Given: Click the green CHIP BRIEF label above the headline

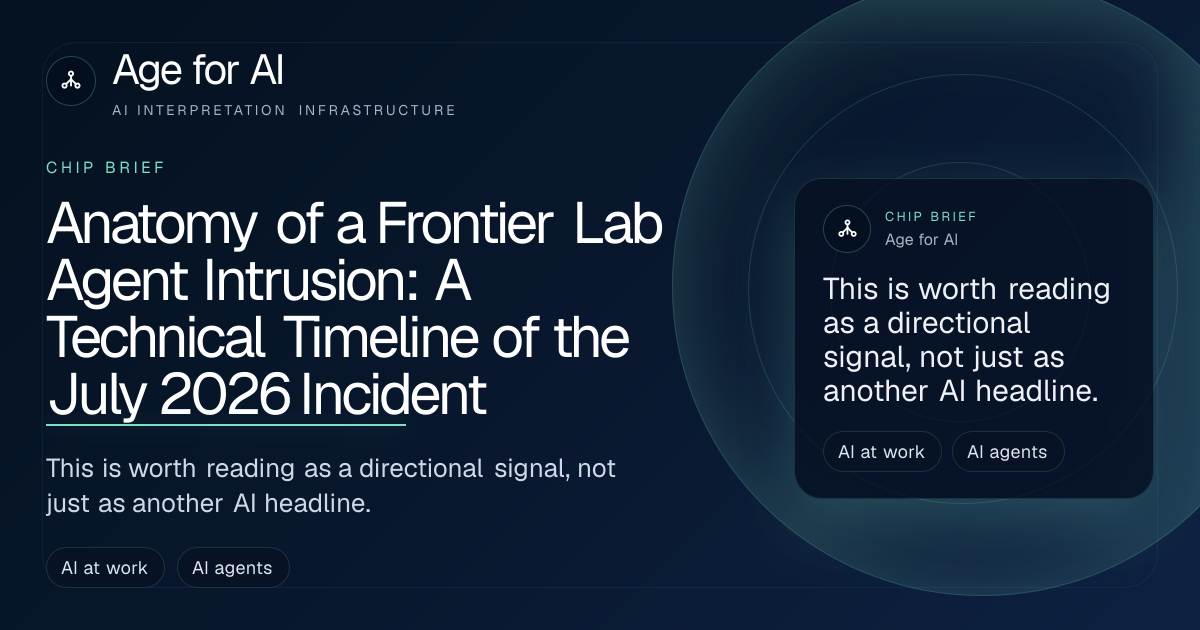Looking at the screenshot, I should click(106, 168).
